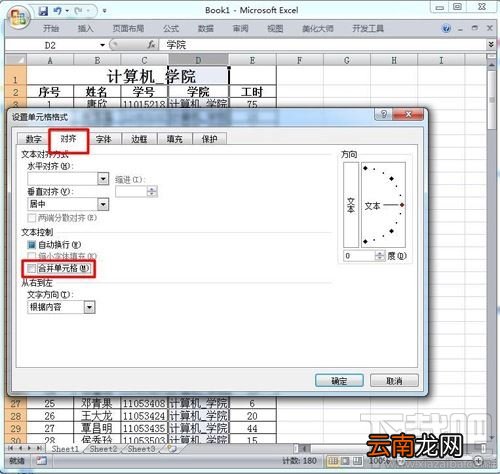The image size is (500, 474).
Task: Go to first sheet navigation arrow
Action: pyautogui.click(x=11, y=449)
